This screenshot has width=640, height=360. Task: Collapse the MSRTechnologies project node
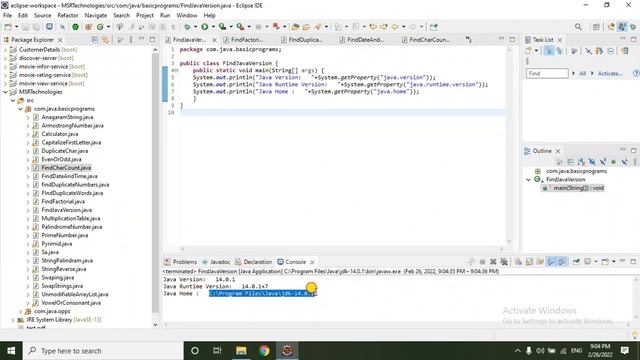(x=6, y=92)
